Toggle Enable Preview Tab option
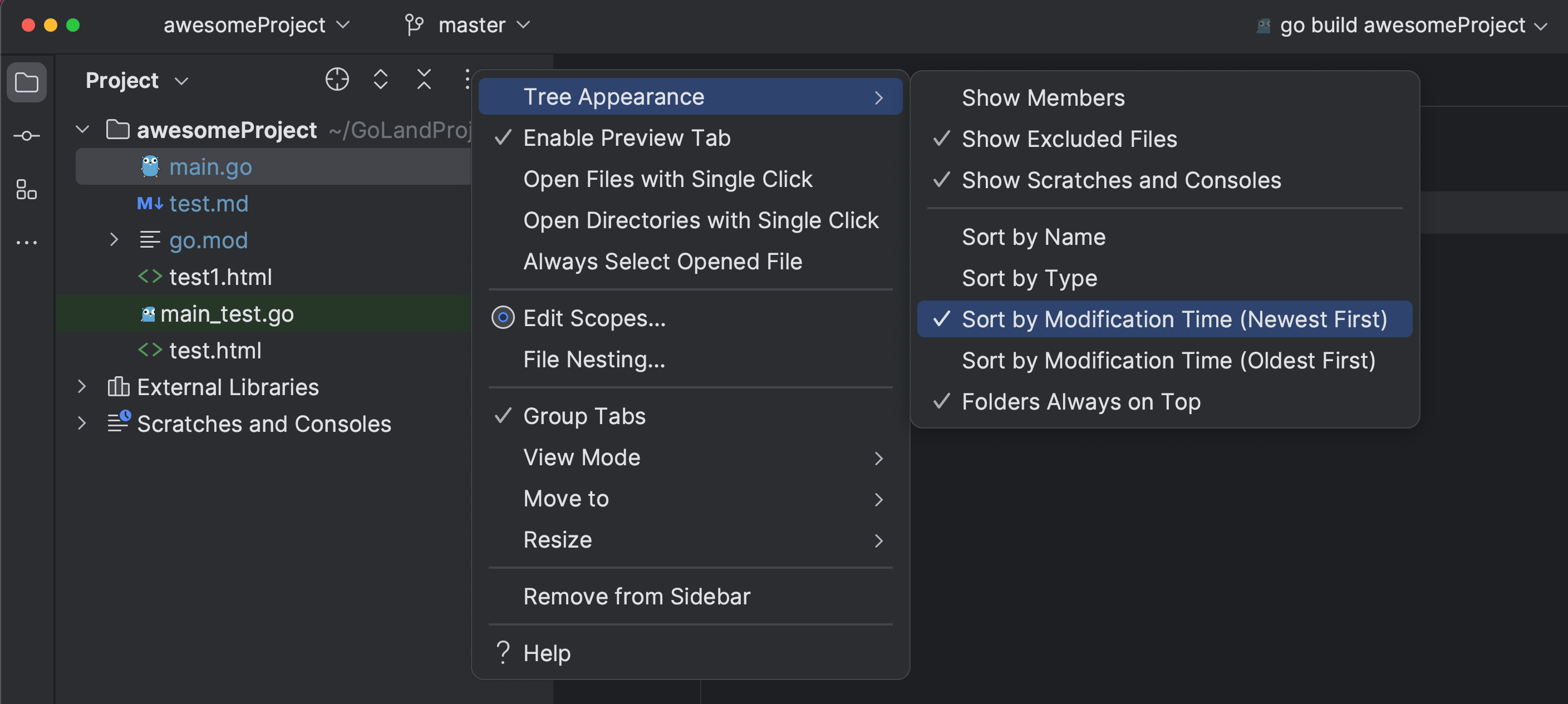The image size is (1568, 704). (626, 138)
